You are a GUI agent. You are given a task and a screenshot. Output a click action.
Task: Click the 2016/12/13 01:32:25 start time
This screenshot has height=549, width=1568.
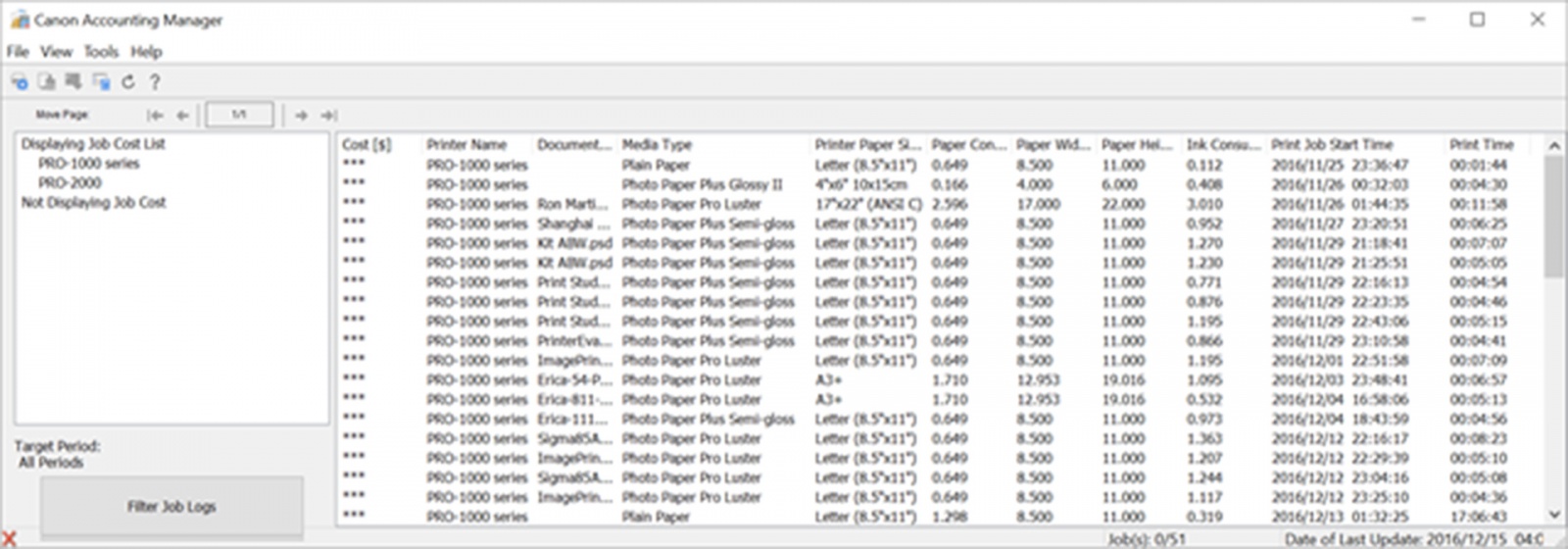coord(1340,517)
